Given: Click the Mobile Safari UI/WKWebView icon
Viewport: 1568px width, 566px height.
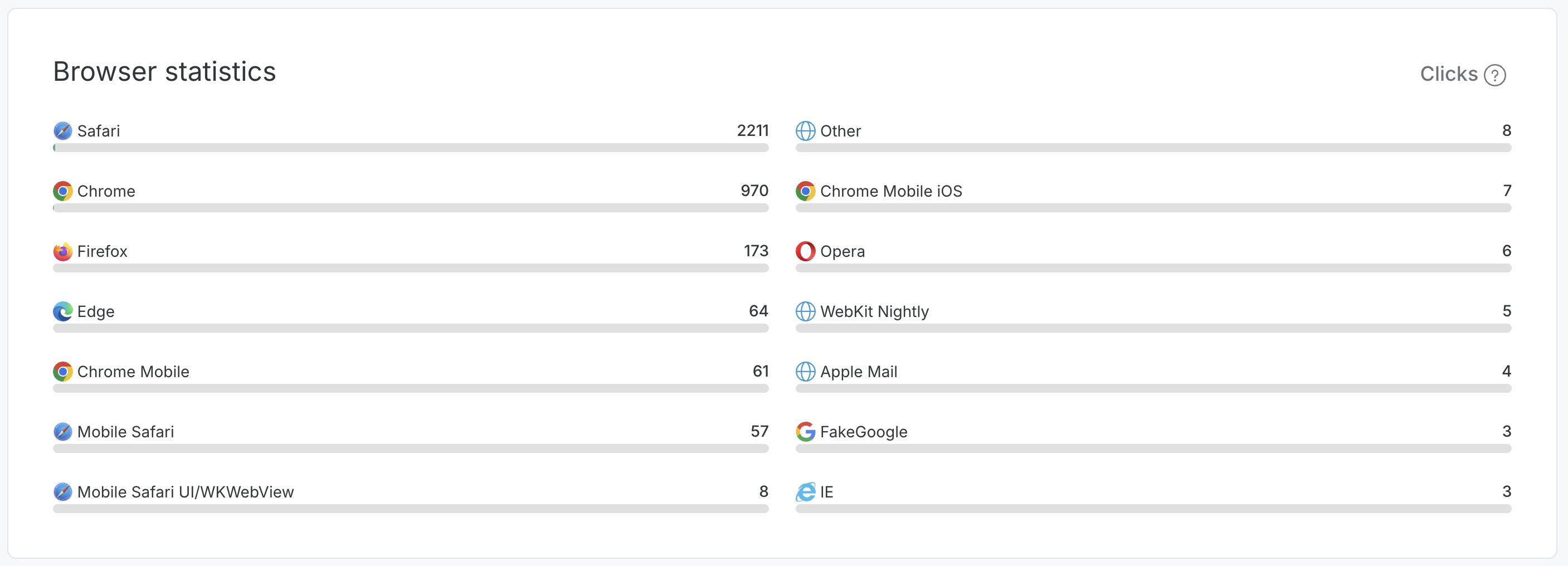Looking at the screenshot, I should [x=63, y=492].
